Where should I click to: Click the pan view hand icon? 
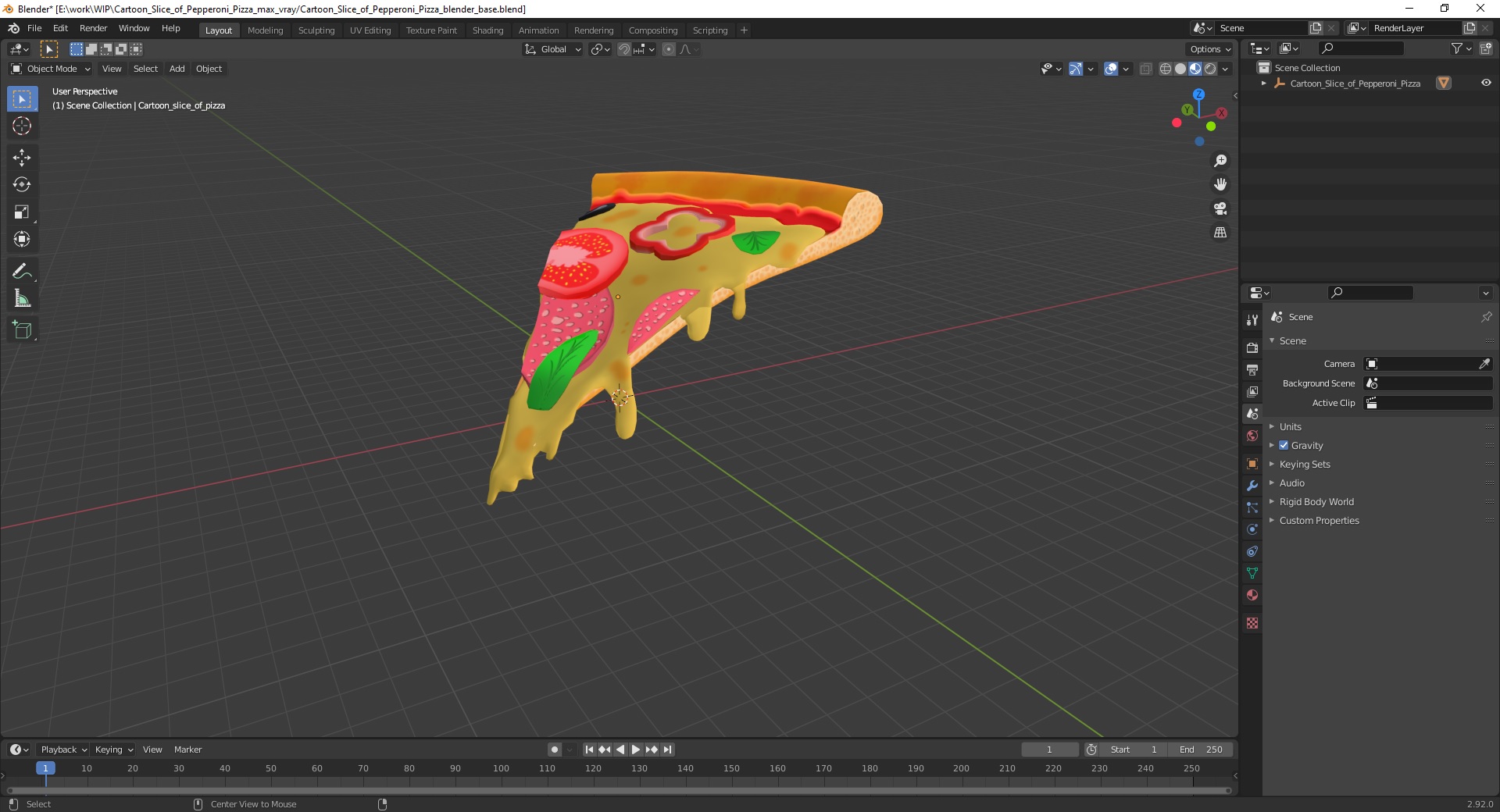point(1220,184)
